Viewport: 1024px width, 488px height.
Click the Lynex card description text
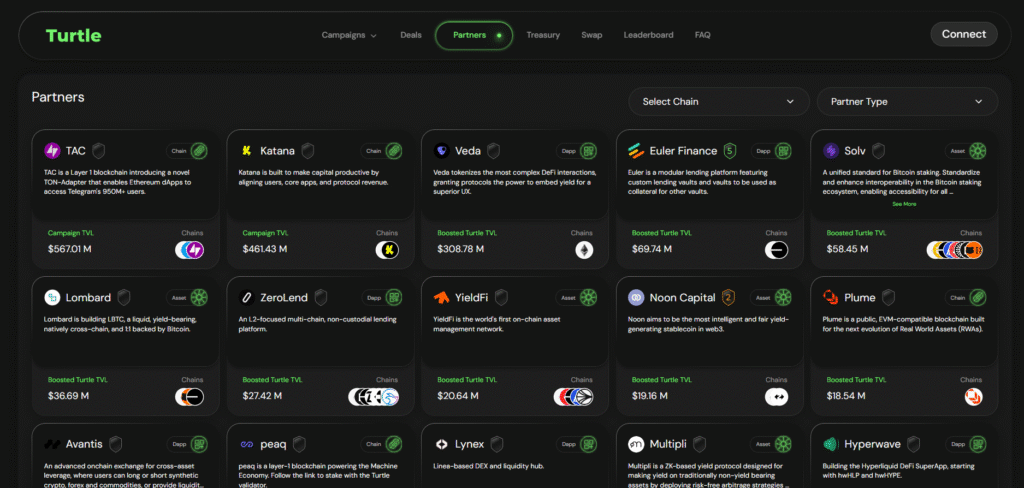coord(489,466)
